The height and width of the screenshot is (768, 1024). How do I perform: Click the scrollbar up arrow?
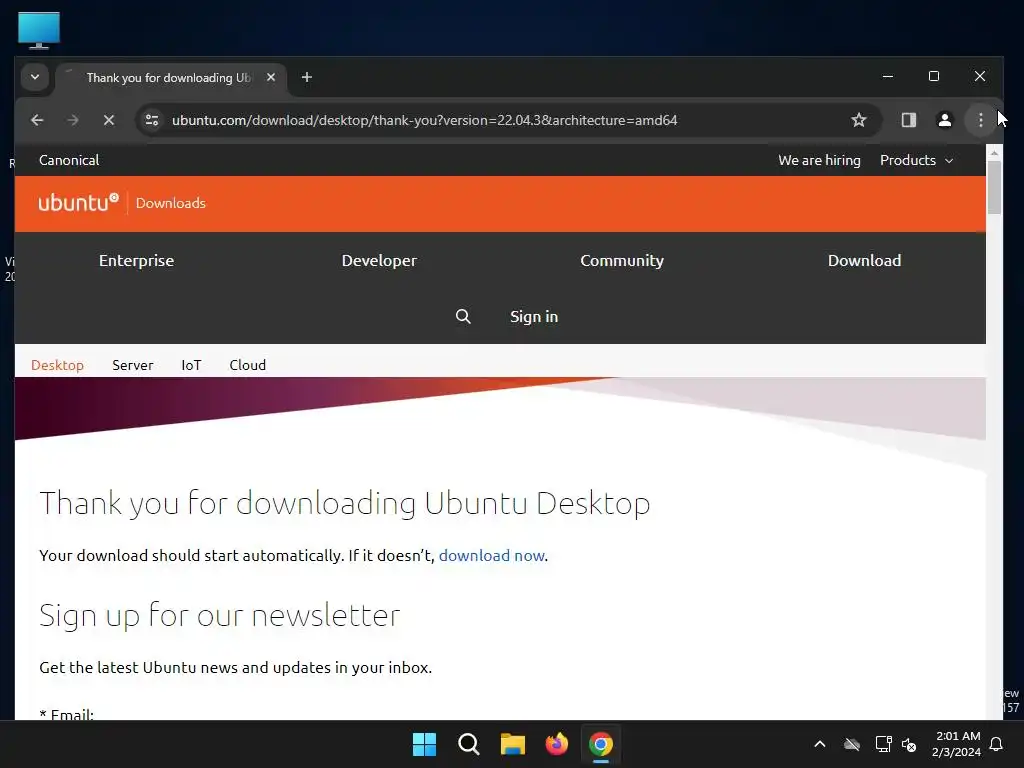pyautogui.click(x=994, y=153)
